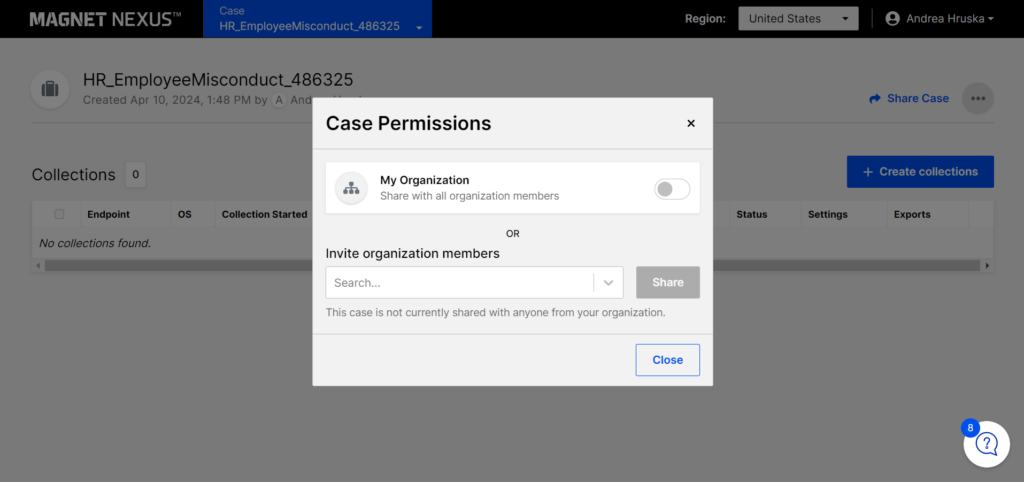This screenshot has width=1024, height=482.
Task: Focus the Invite organization members search field
Action: [460, 283]
